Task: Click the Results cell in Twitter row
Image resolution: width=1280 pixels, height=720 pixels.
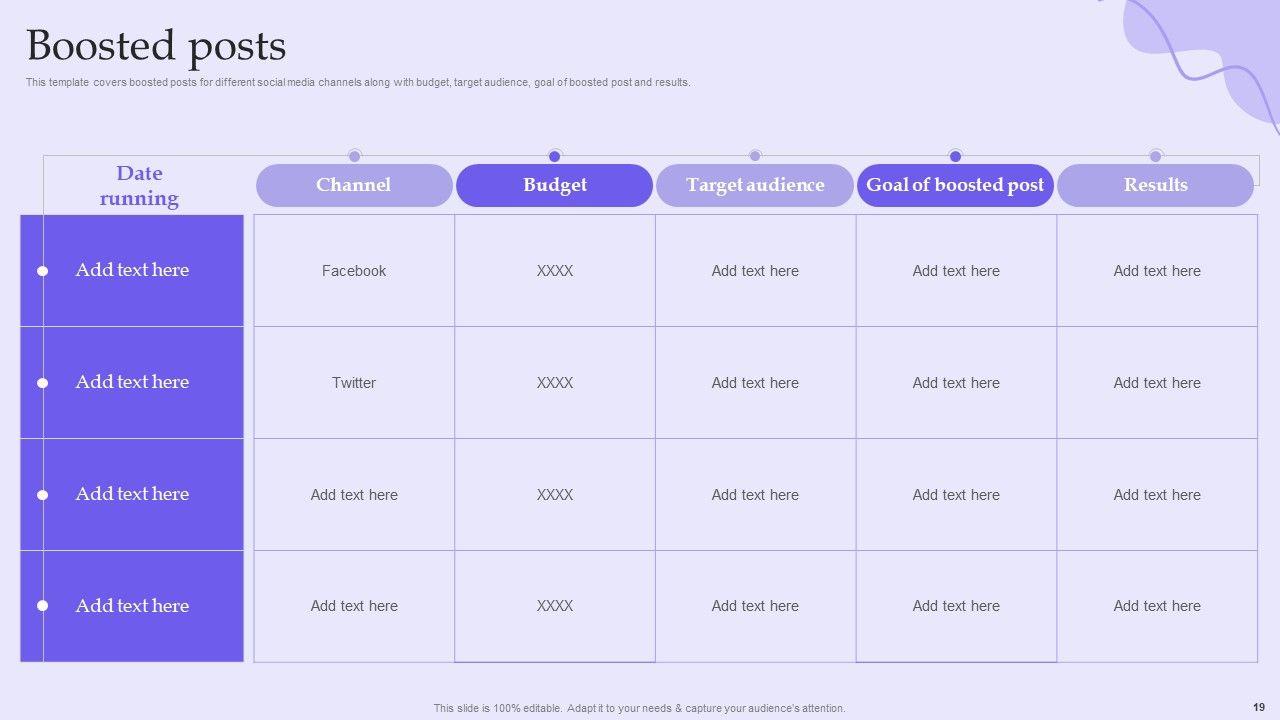Action: [x=1157, y=383]
